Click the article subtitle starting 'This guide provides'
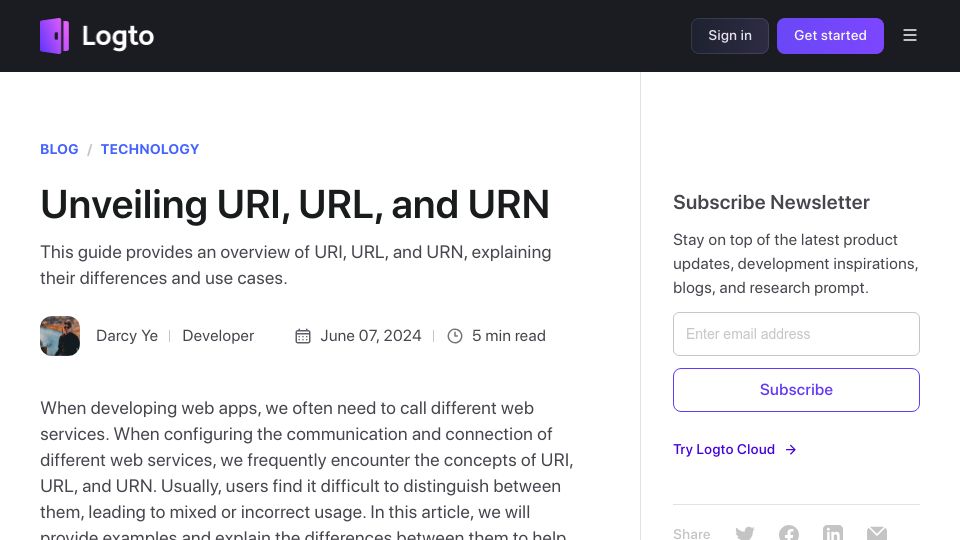Image resolution: width=960 pixels, height=540 pixels. tap(296, 265)
